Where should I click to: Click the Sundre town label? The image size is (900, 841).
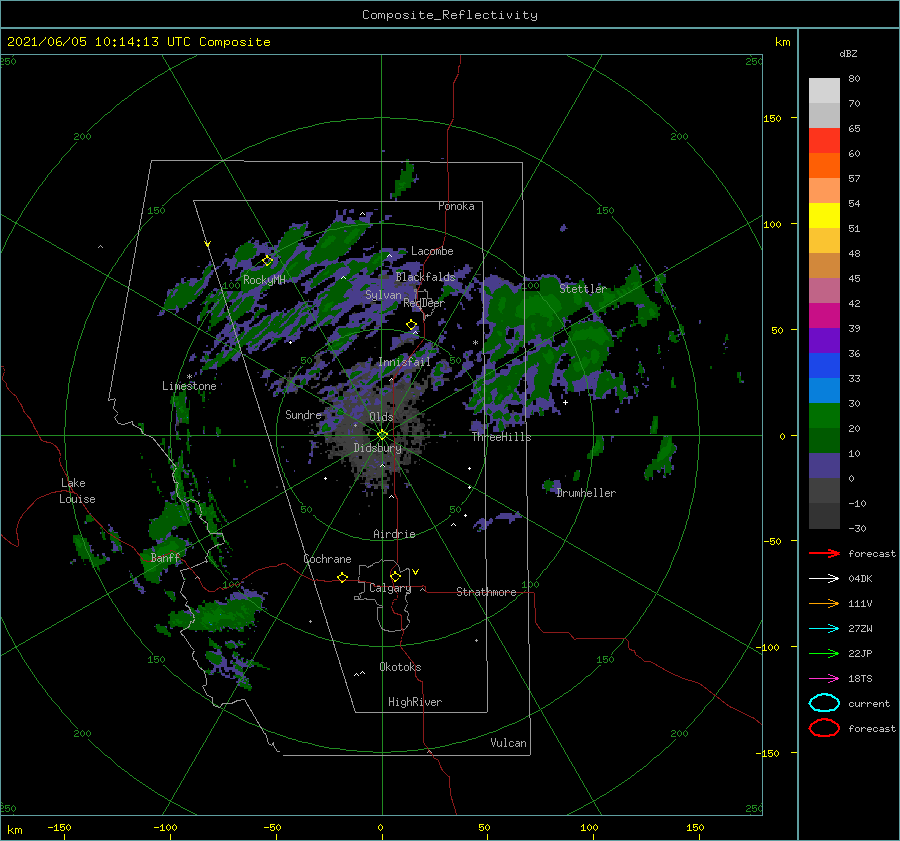tap(303, 414)
